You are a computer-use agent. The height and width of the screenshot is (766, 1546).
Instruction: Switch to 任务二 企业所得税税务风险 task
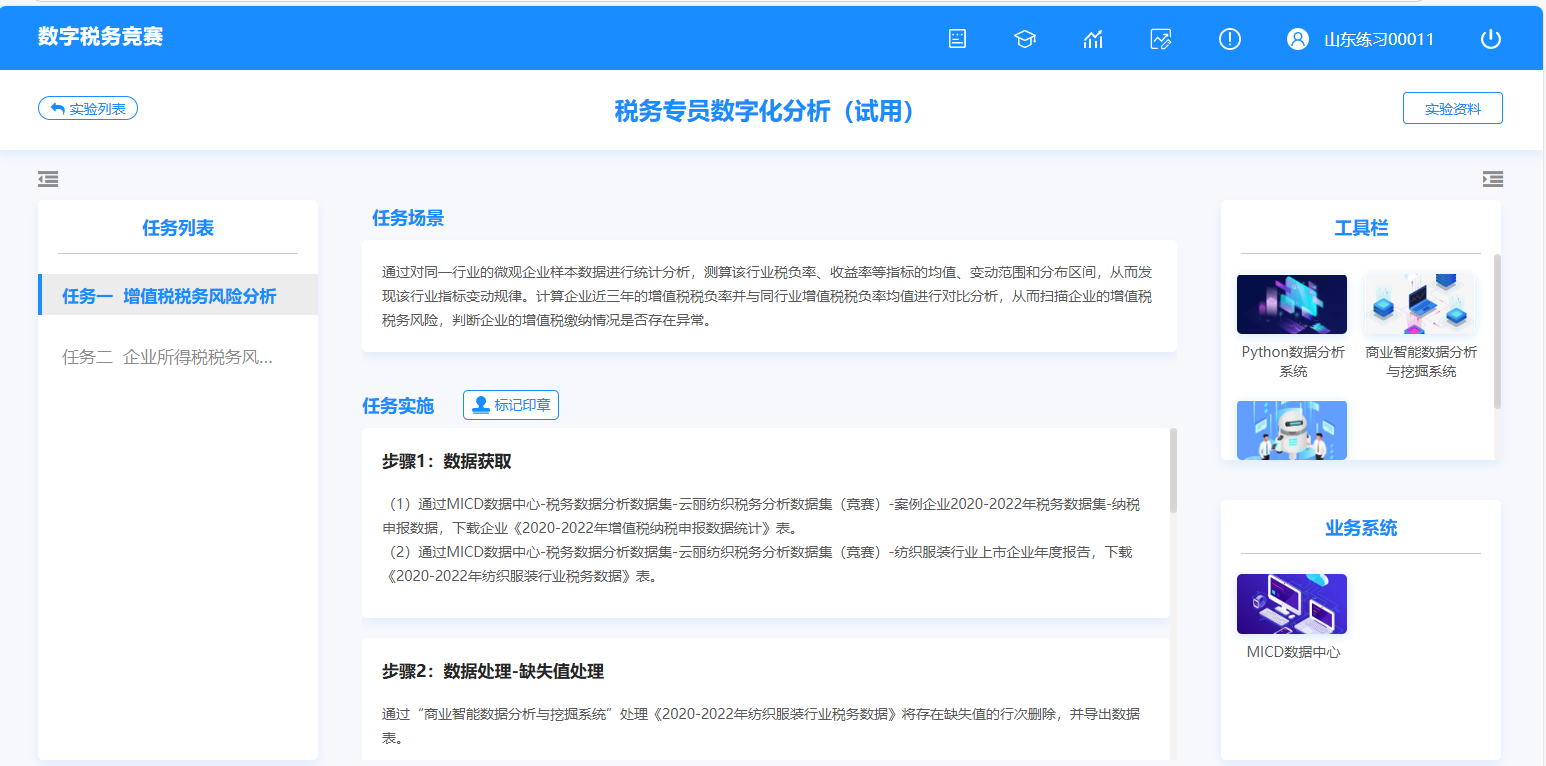pos(168,357)
